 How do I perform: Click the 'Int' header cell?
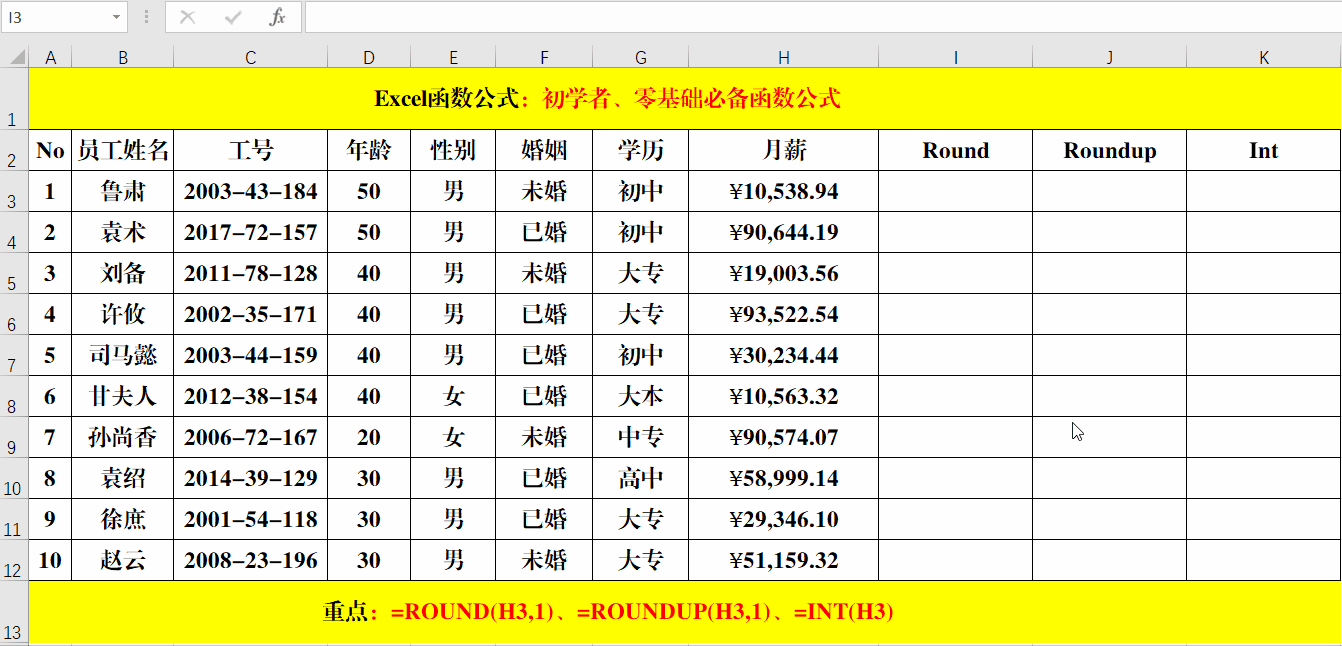[1264, 150]
